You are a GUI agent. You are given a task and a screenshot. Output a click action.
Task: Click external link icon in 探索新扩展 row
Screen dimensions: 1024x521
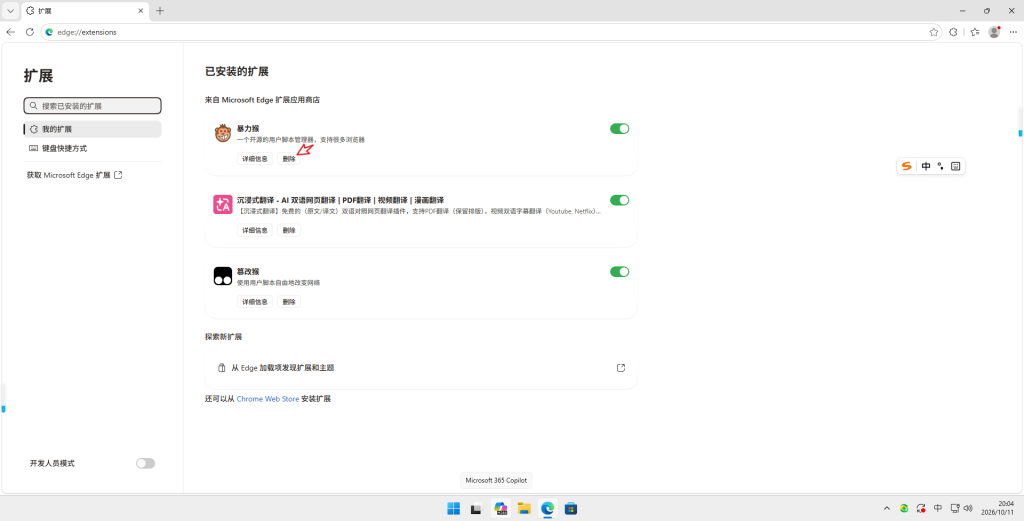coord(621,368)
